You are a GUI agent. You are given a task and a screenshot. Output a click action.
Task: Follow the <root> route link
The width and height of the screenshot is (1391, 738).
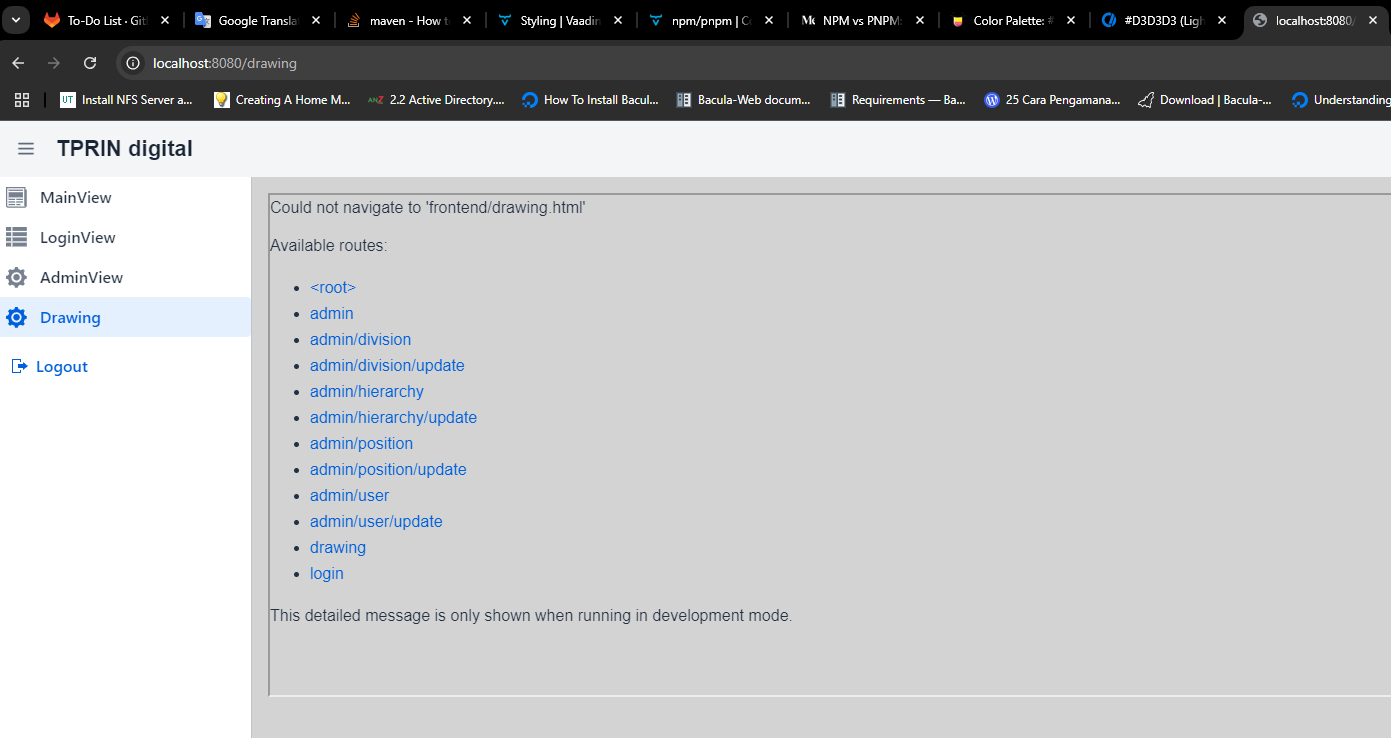pos(332,288)
